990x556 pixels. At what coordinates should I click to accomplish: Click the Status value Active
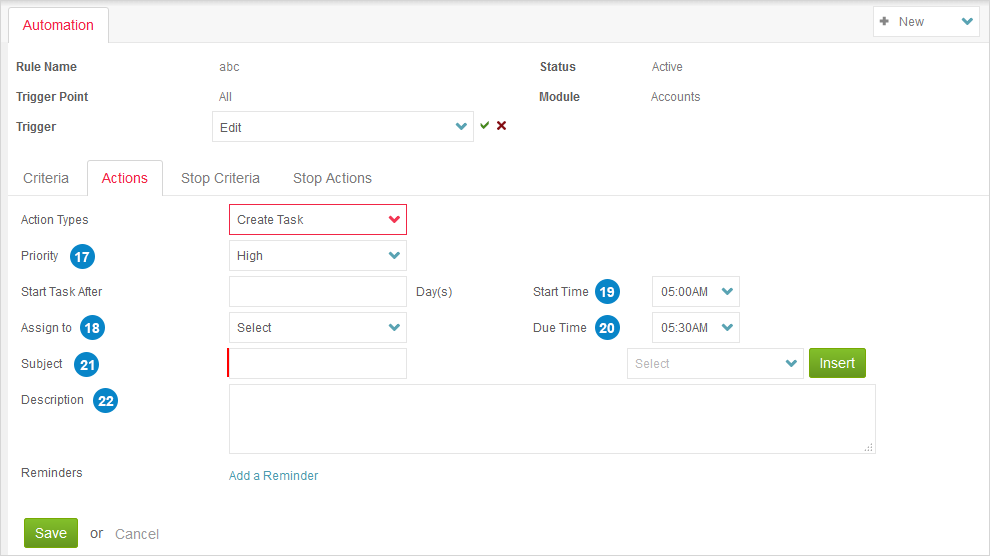pos(667,67)
